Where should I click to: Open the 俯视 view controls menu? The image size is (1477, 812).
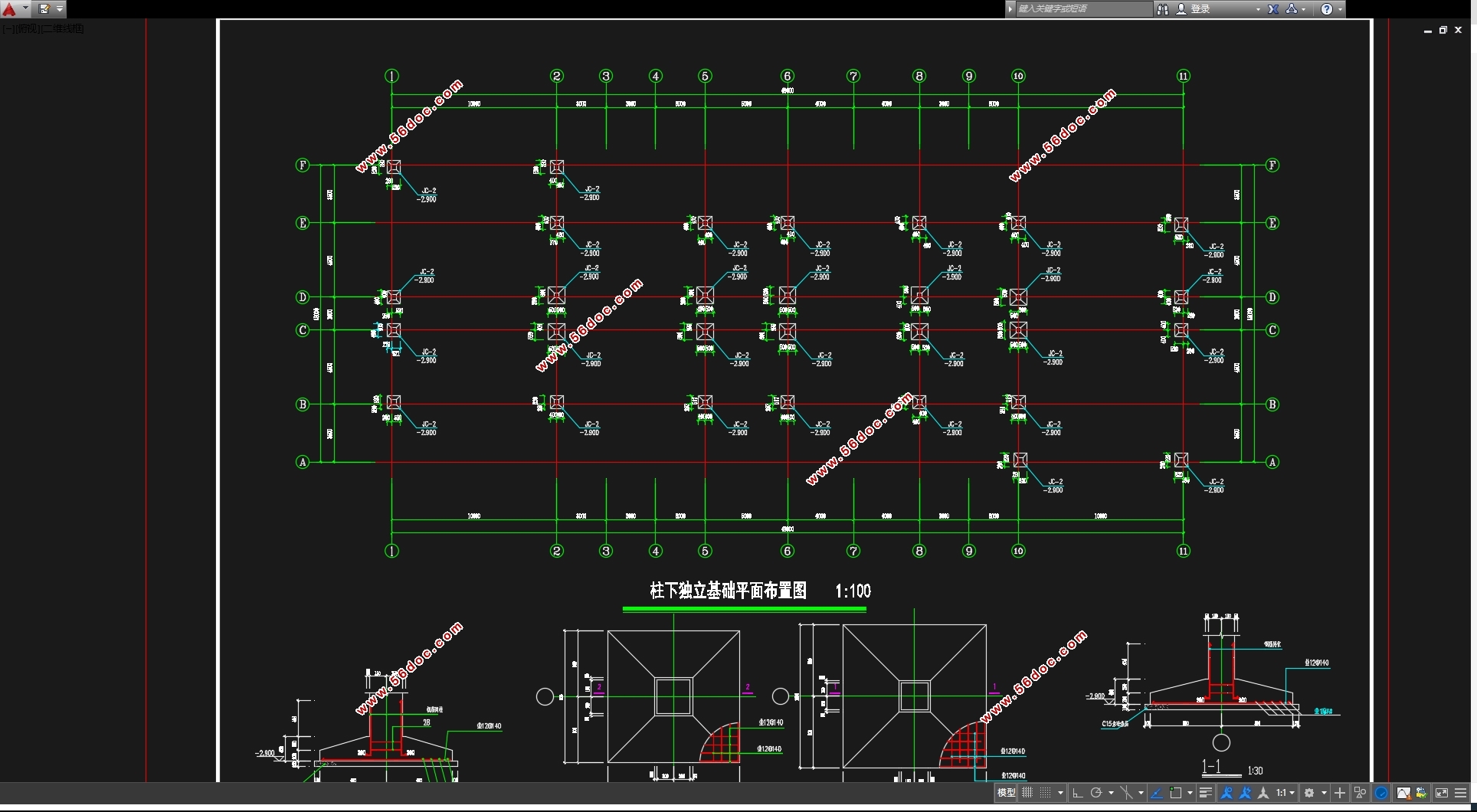point(27,28)
